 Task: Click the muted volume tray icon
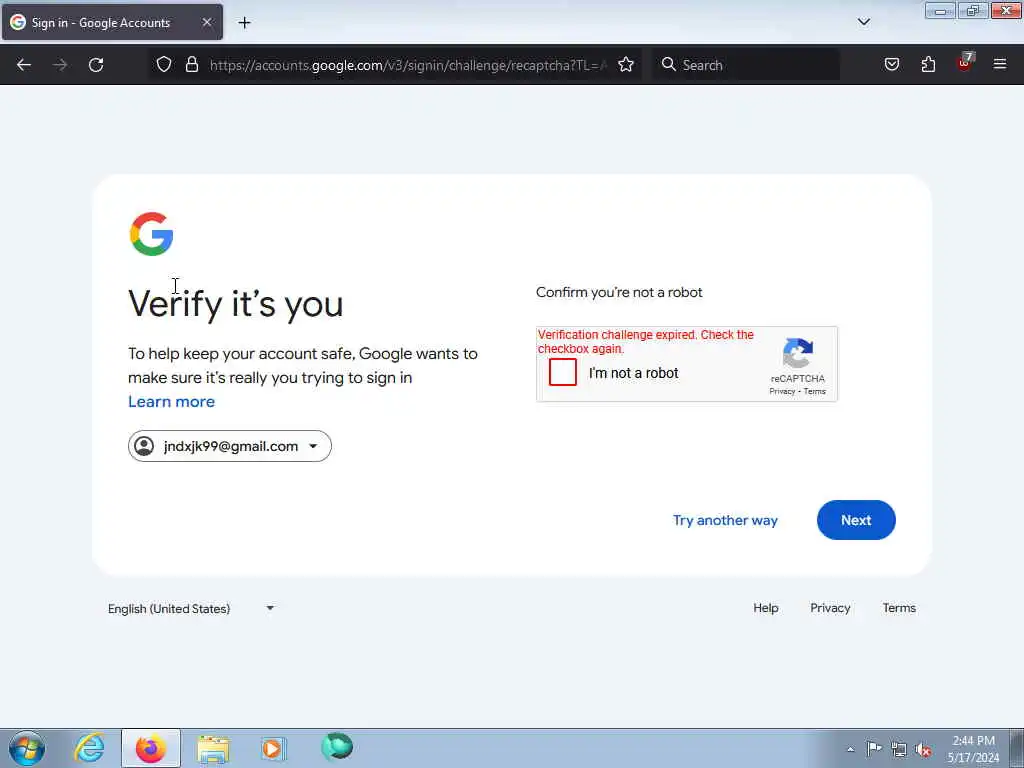click(x=923, y=750)
